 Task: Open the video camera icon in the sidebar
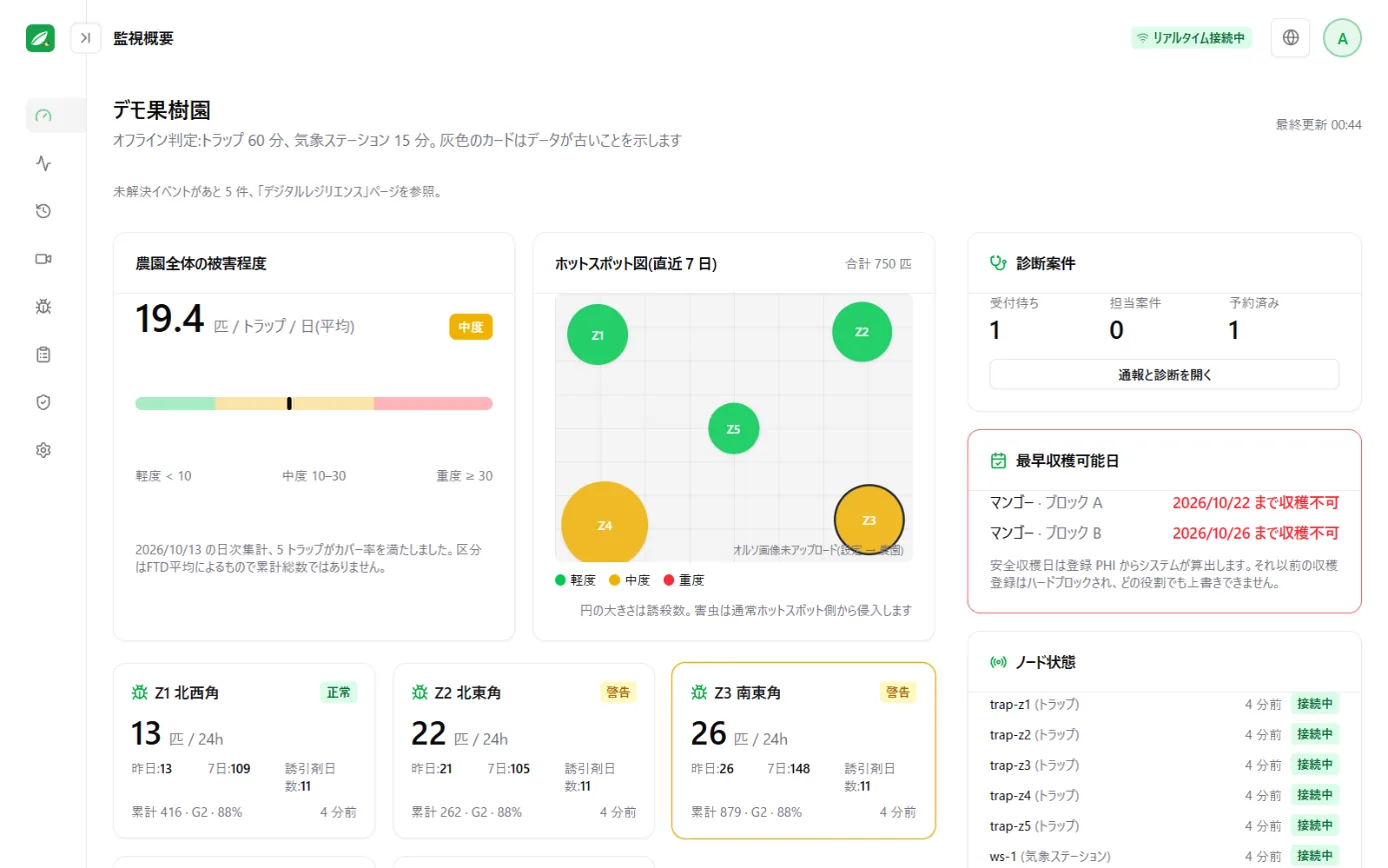point(43,259)
